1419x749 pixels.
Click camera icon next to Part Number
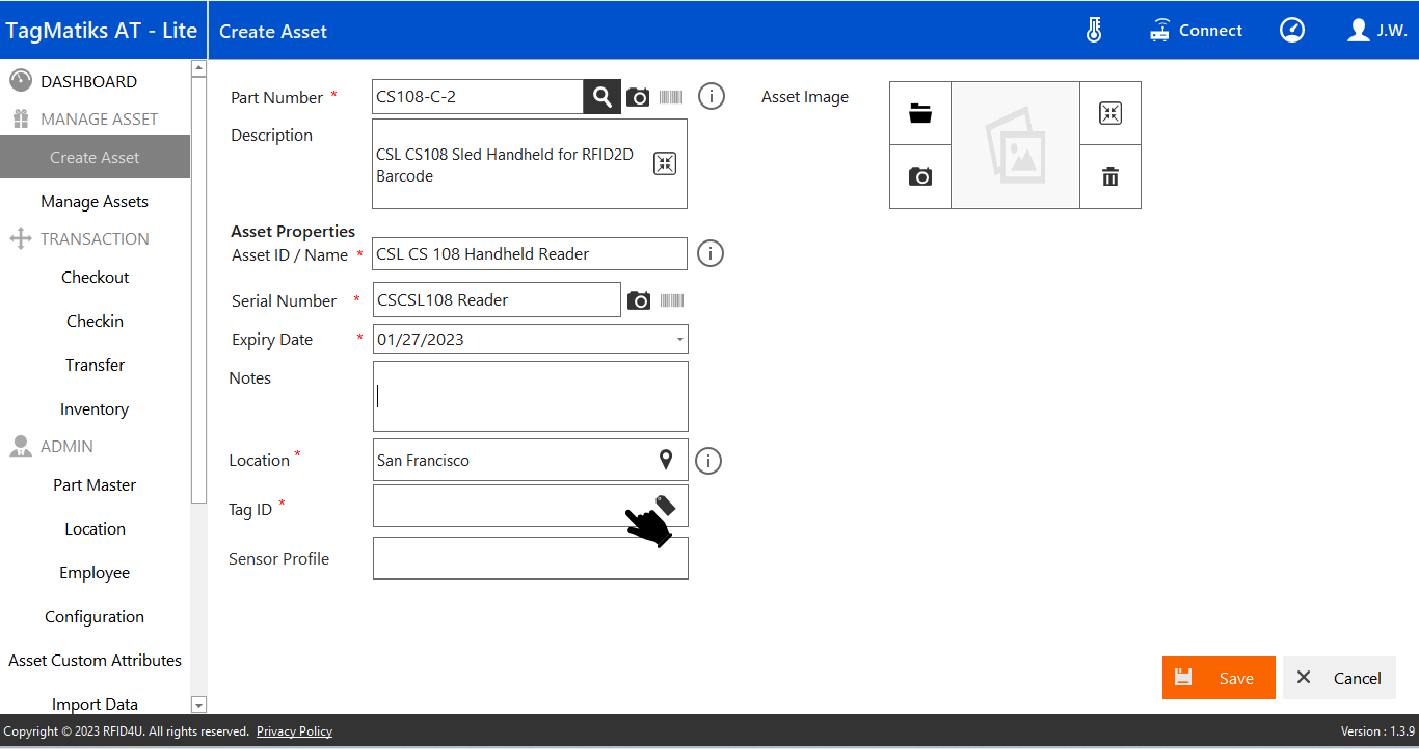point(637,97)
